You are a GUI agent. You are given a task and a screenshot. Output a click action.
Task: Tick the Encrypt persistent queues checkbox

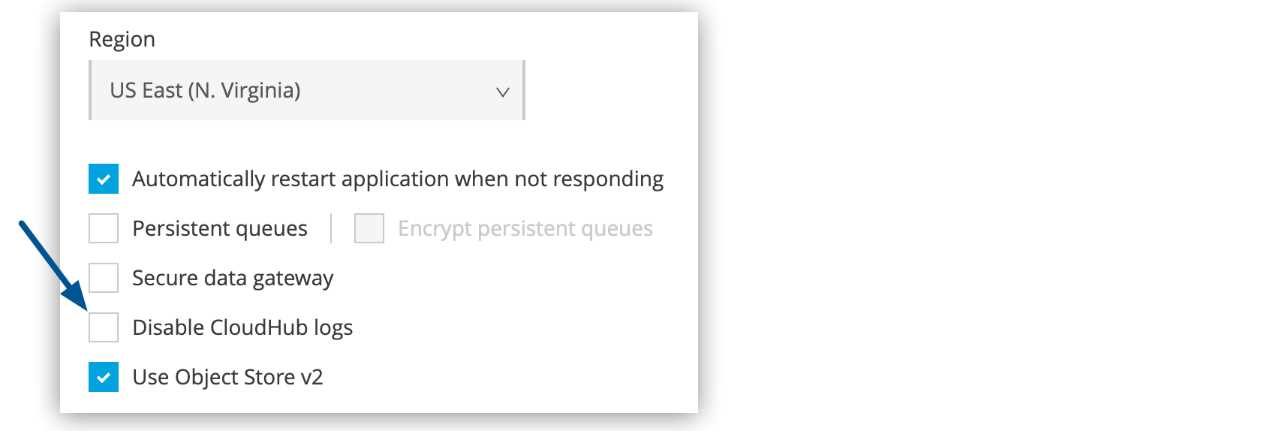click(x=370, y=229)
